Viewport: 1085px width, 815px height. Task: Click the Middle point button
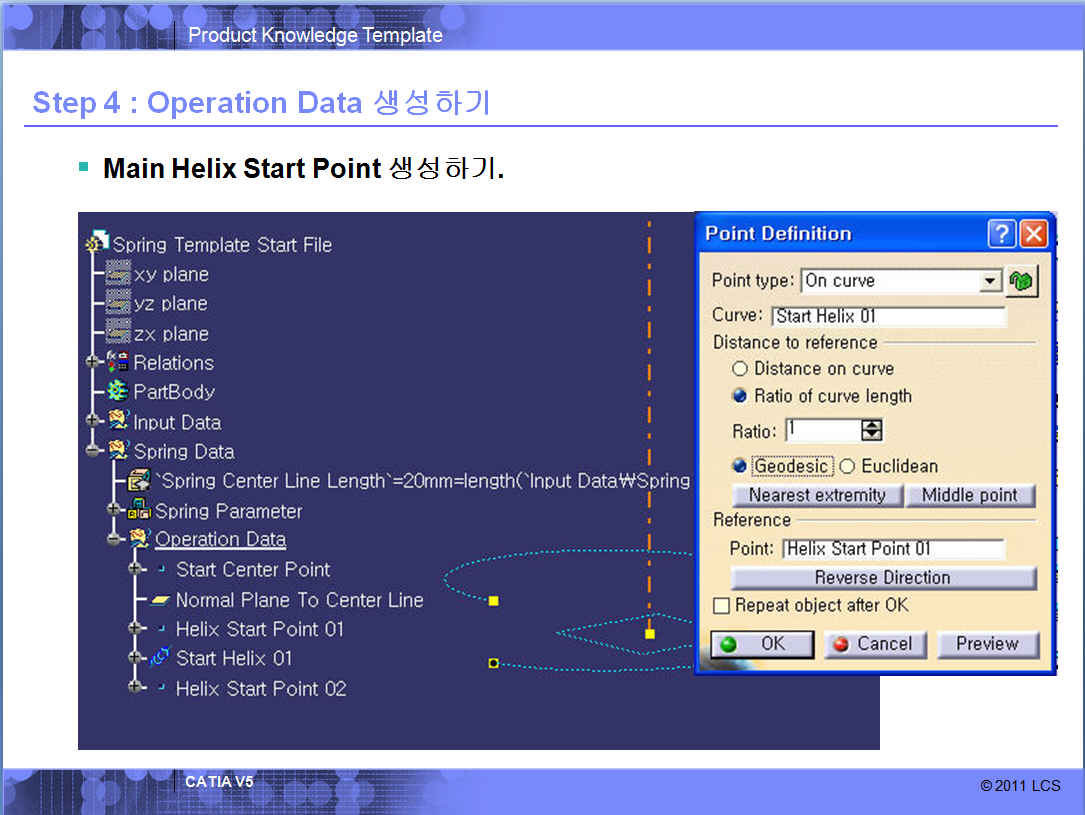(x=969, y=495)
